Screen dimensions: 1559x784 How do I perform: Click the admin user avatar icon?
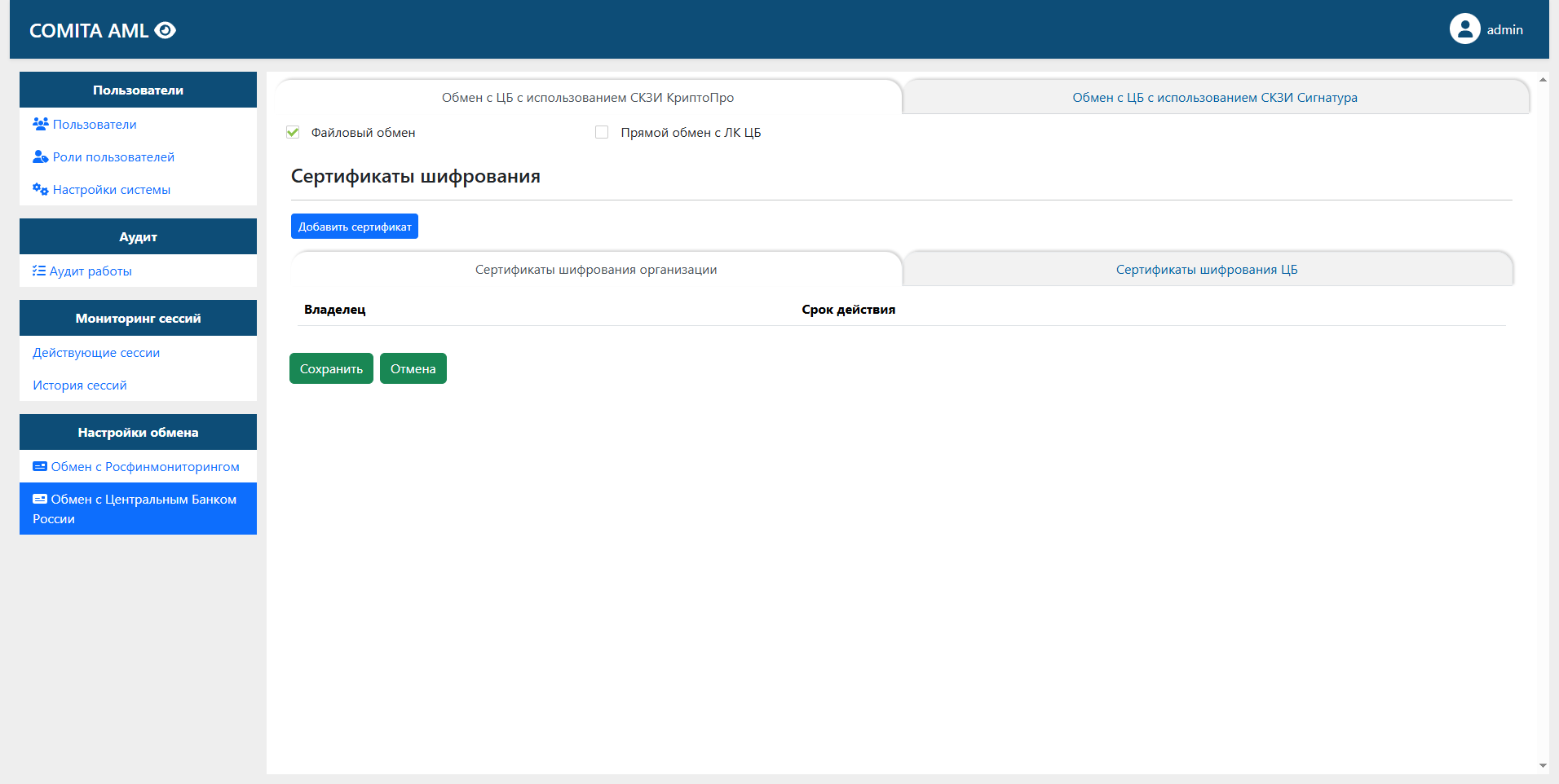click(x=1464, y=29)
